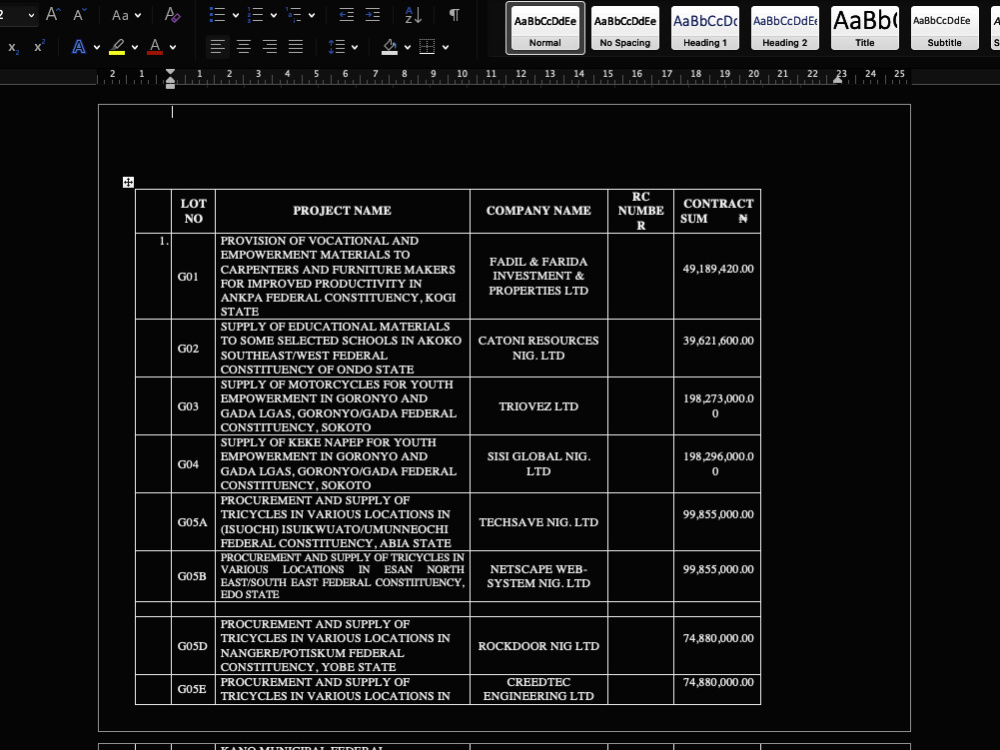Open font color options arrow
The image size is (1000, 750).
(173, 47)
